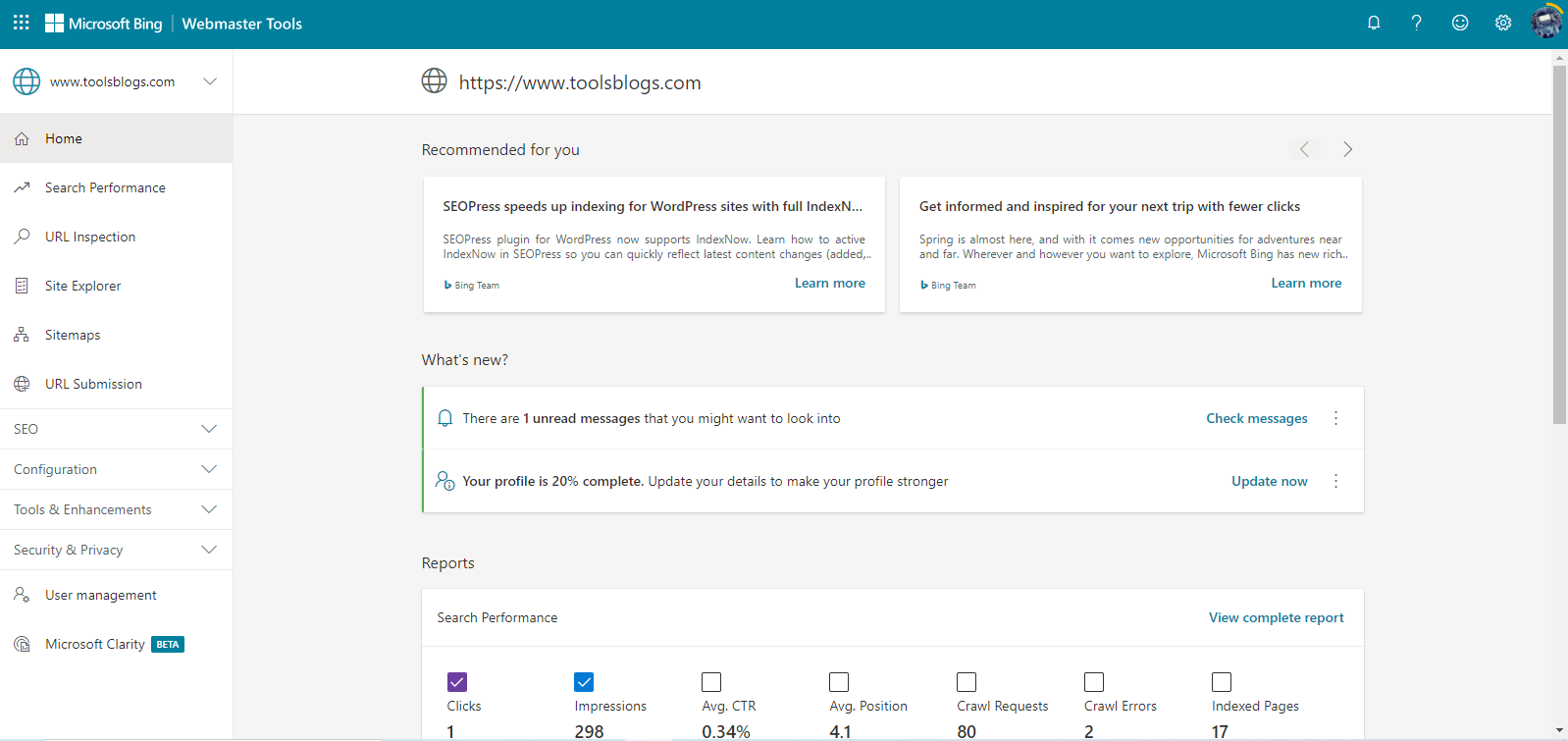Viewport: 1568px width, 741px height.
Task: Click the scrollbar up arrow
Action: pyautogui.click(x=1559, y=58)
